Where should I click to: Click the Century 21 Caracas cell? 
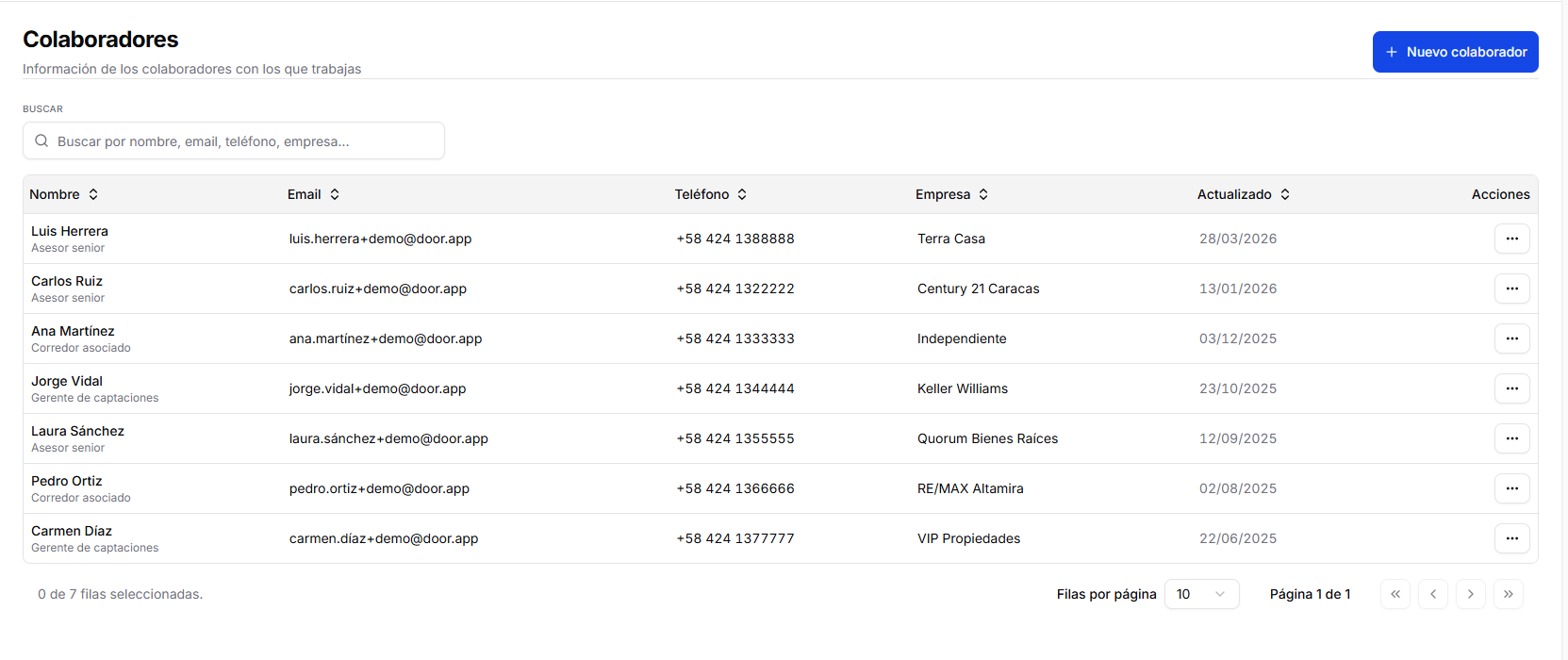[979, 289]
